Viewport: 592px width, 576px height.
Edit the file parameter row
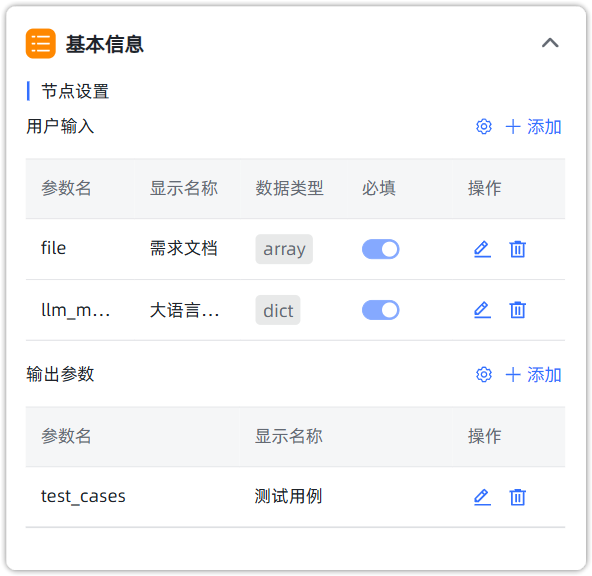coord(482,249)
